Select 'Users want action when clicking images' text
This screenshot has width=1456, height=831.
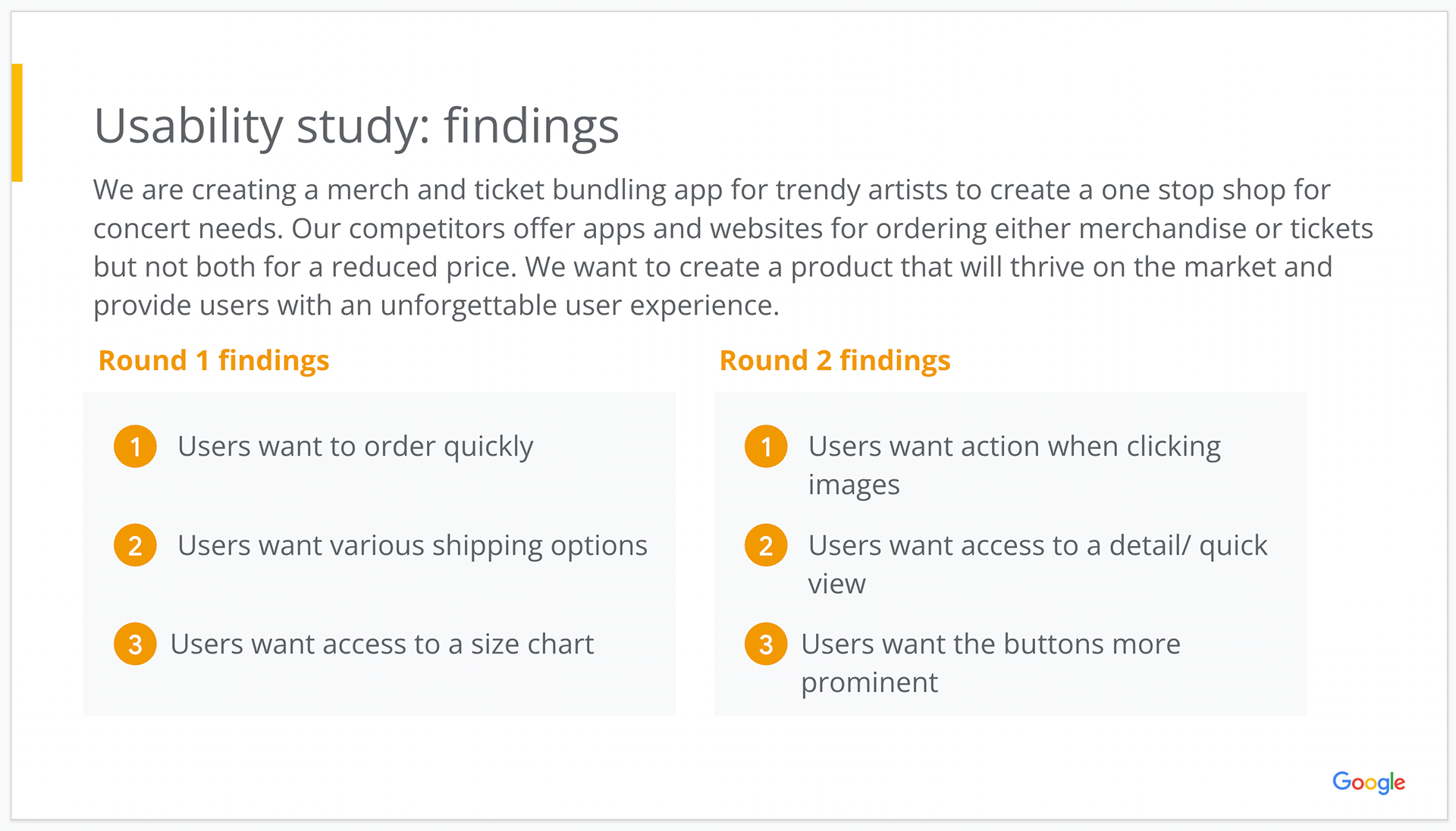[x=1015, y=466]
